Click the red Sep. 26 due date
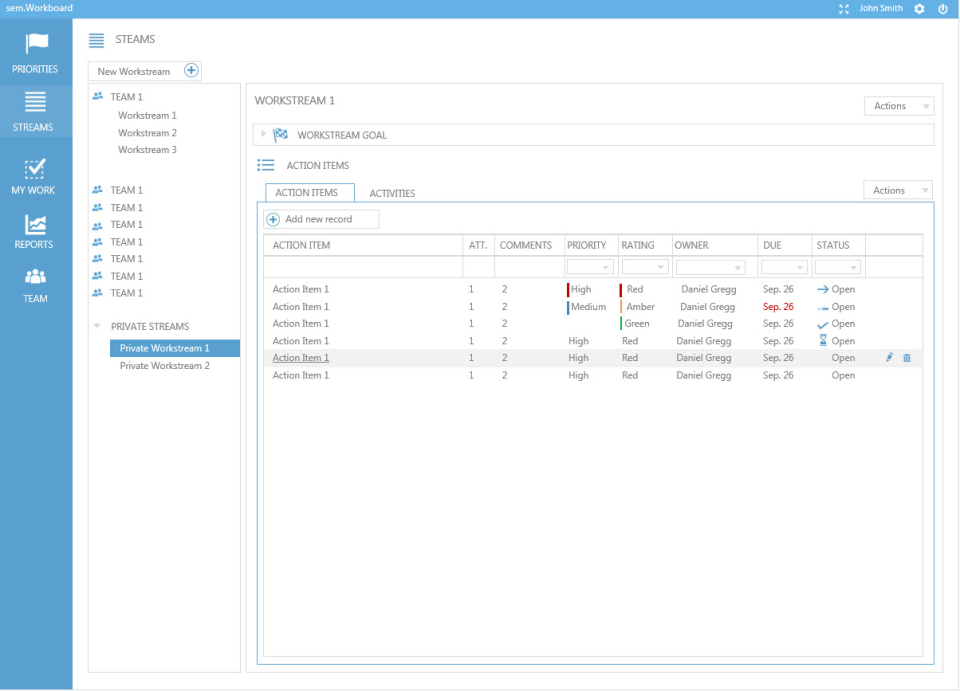Viewport: 960px width, 691px height. 778,307
